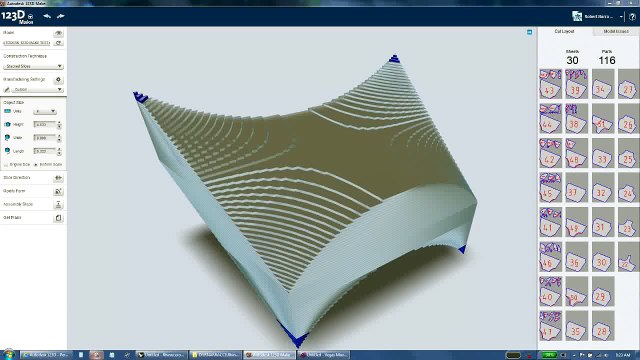Viewport: 640px width, 360px height.
Task: Switch to the Model Issues tab
Action: [616, 31]
